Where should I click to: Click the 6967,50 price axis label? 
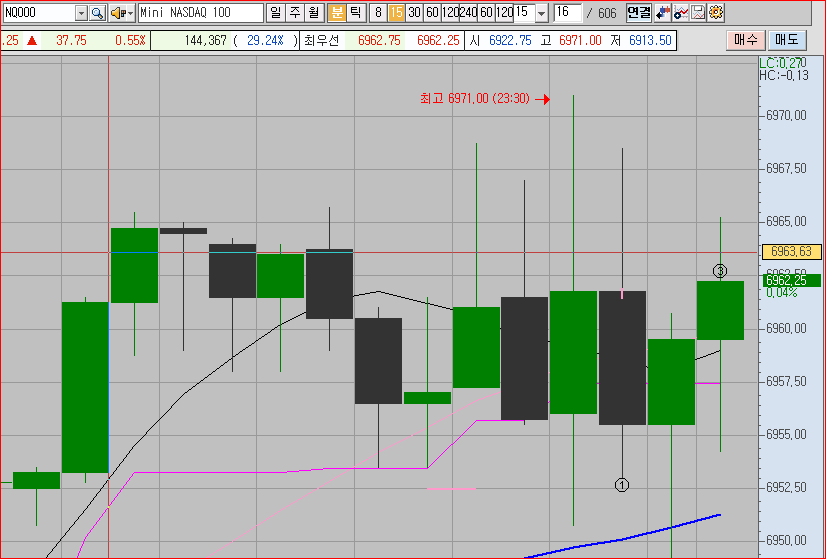coord(786,168)
